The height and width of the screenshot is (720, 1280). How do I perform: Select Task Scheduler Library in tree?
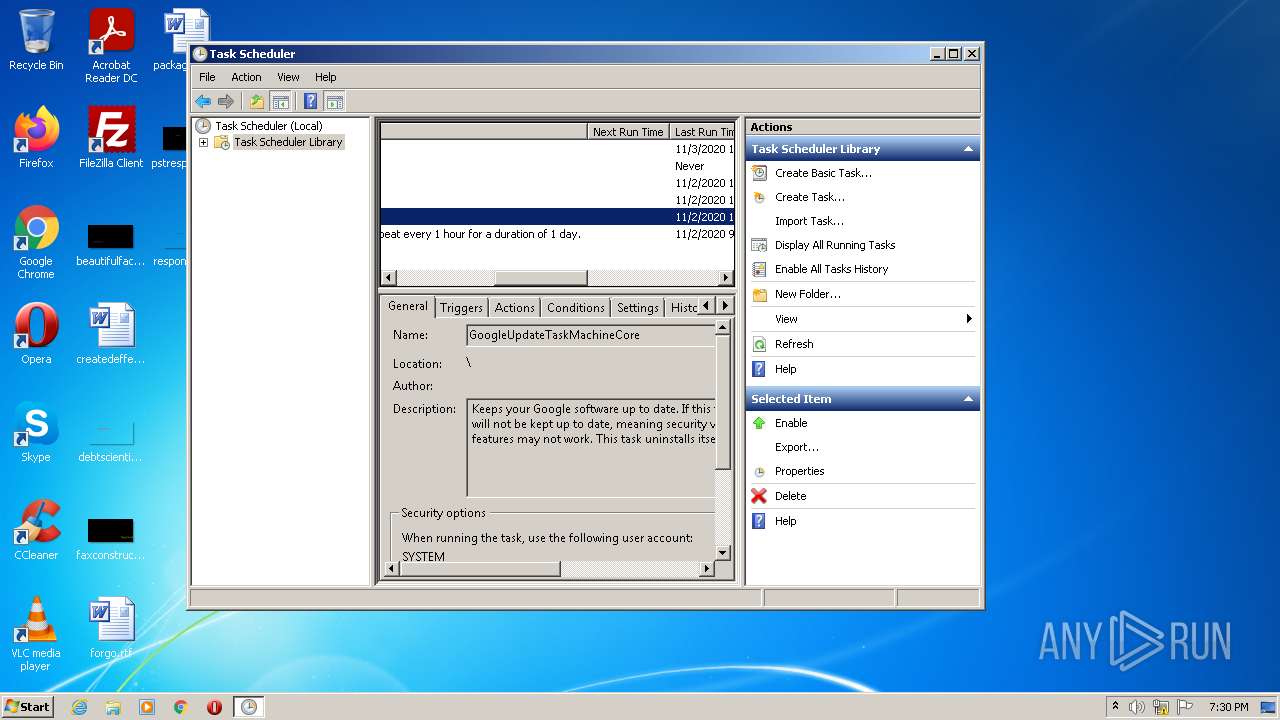(288, 142)
